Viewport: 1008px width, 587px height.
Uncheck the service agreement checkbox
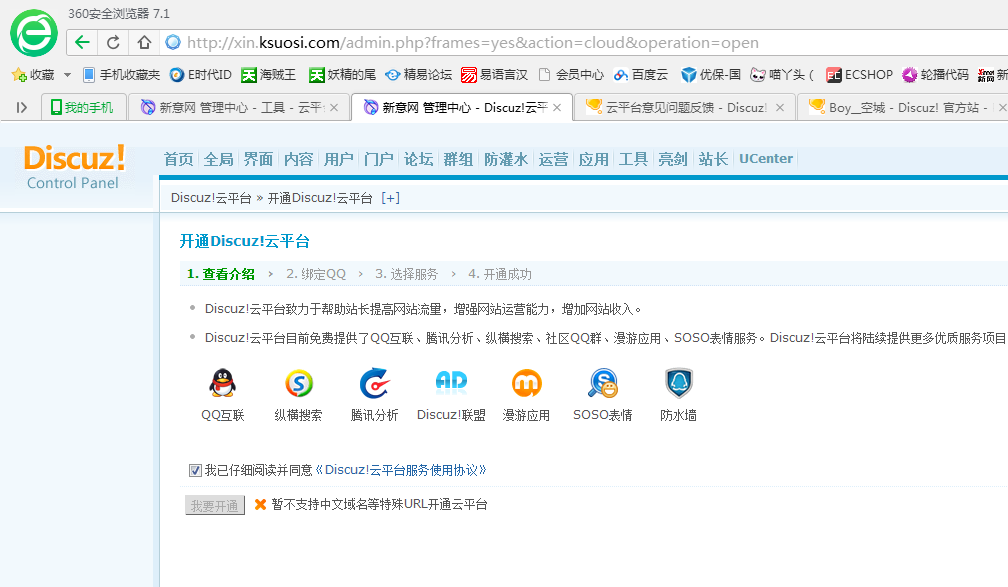click(x=194, y=469)
